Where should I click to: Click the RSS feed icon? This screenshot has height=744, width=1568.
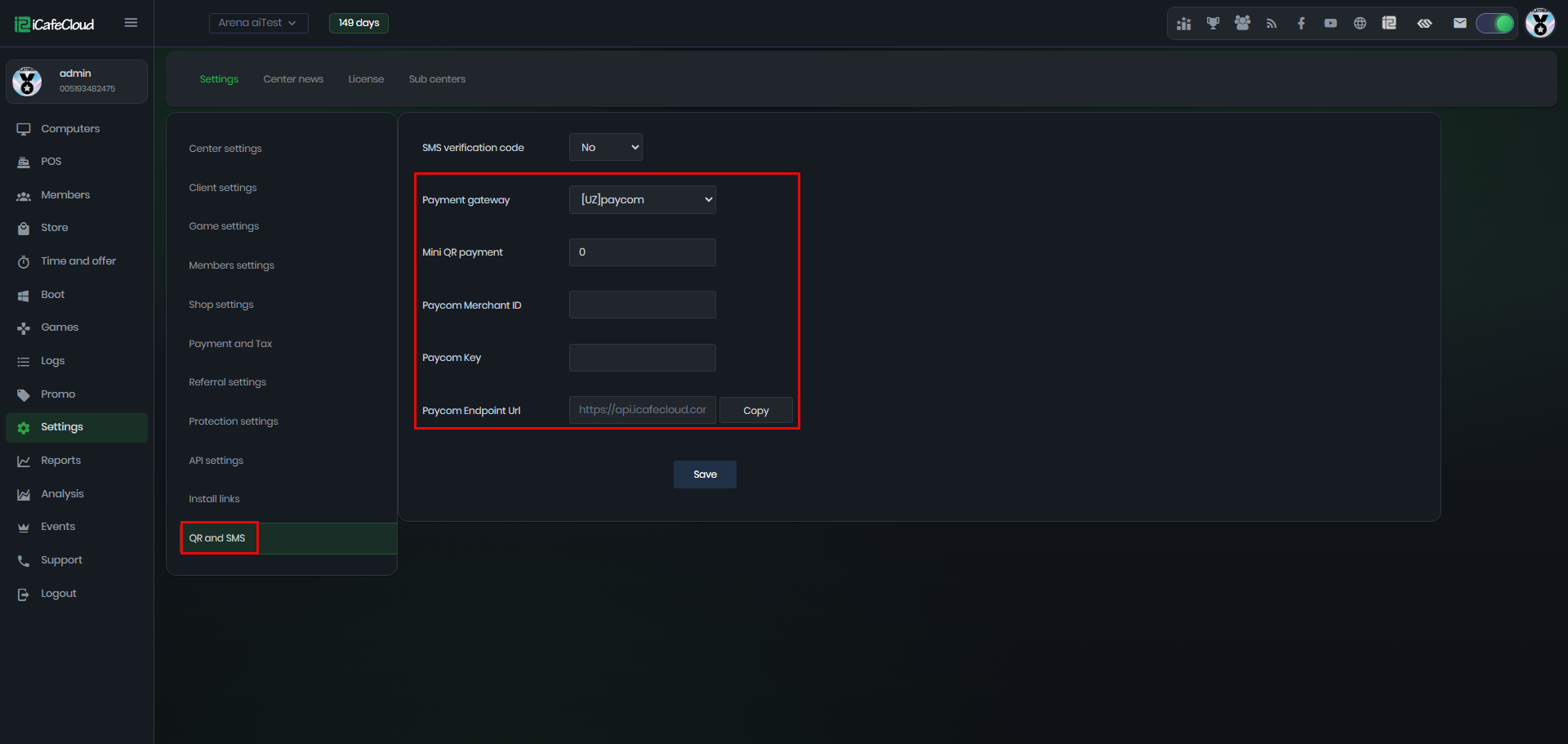(1272, 23)
